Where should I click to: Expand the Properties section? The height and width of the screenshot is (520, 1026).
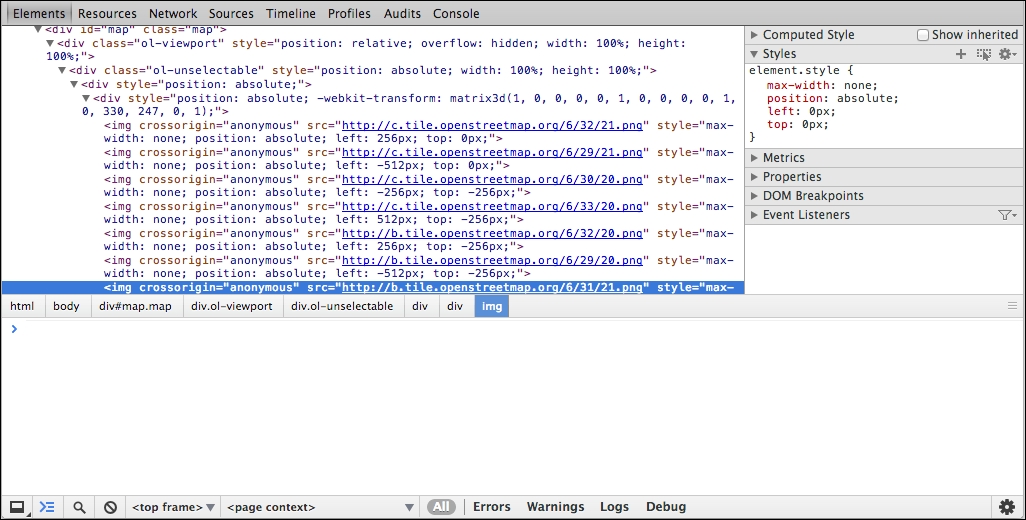754,177
